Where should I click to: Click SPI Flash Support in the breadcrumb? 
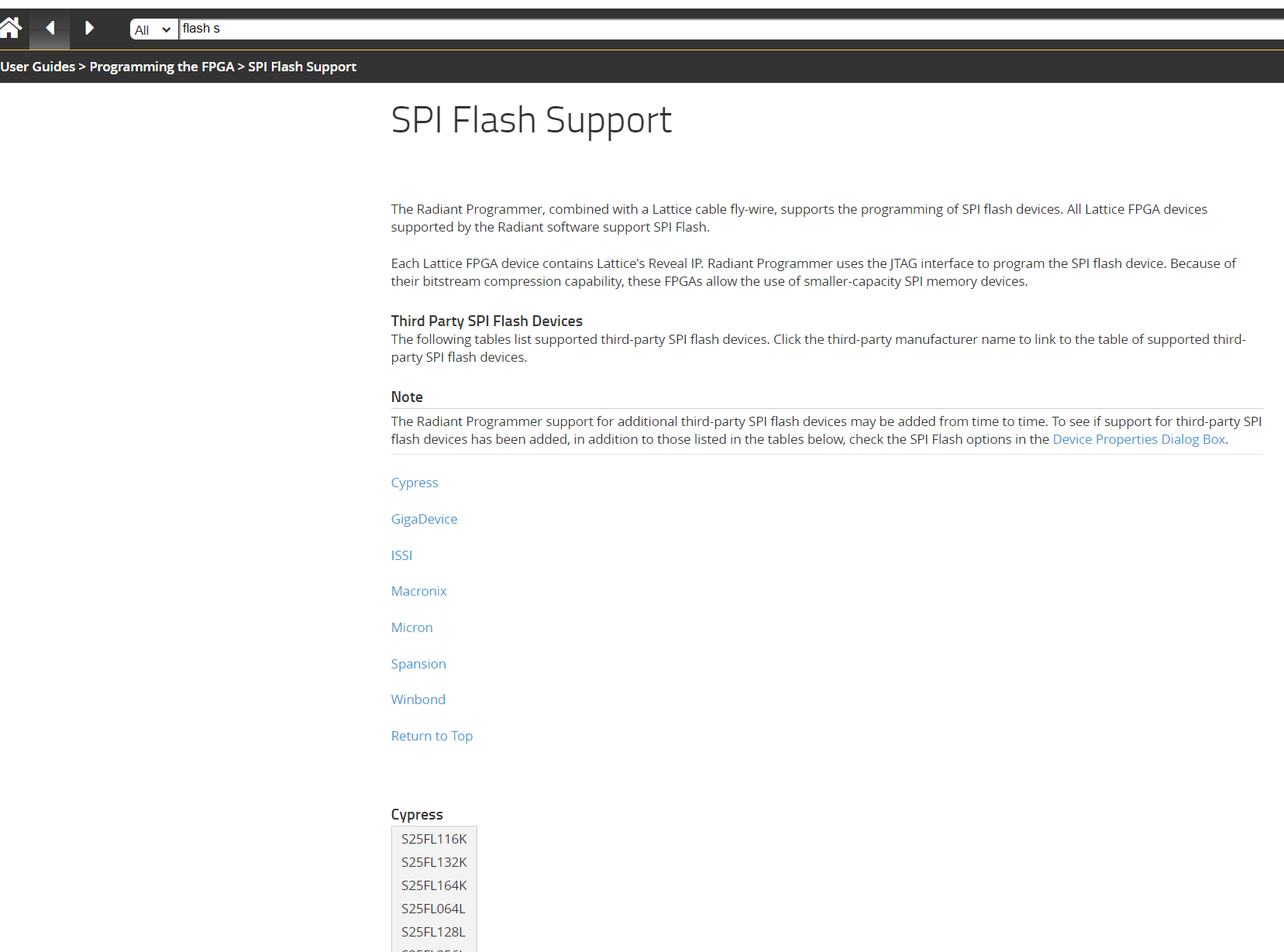pyautogui.click(x=302, y=67)
